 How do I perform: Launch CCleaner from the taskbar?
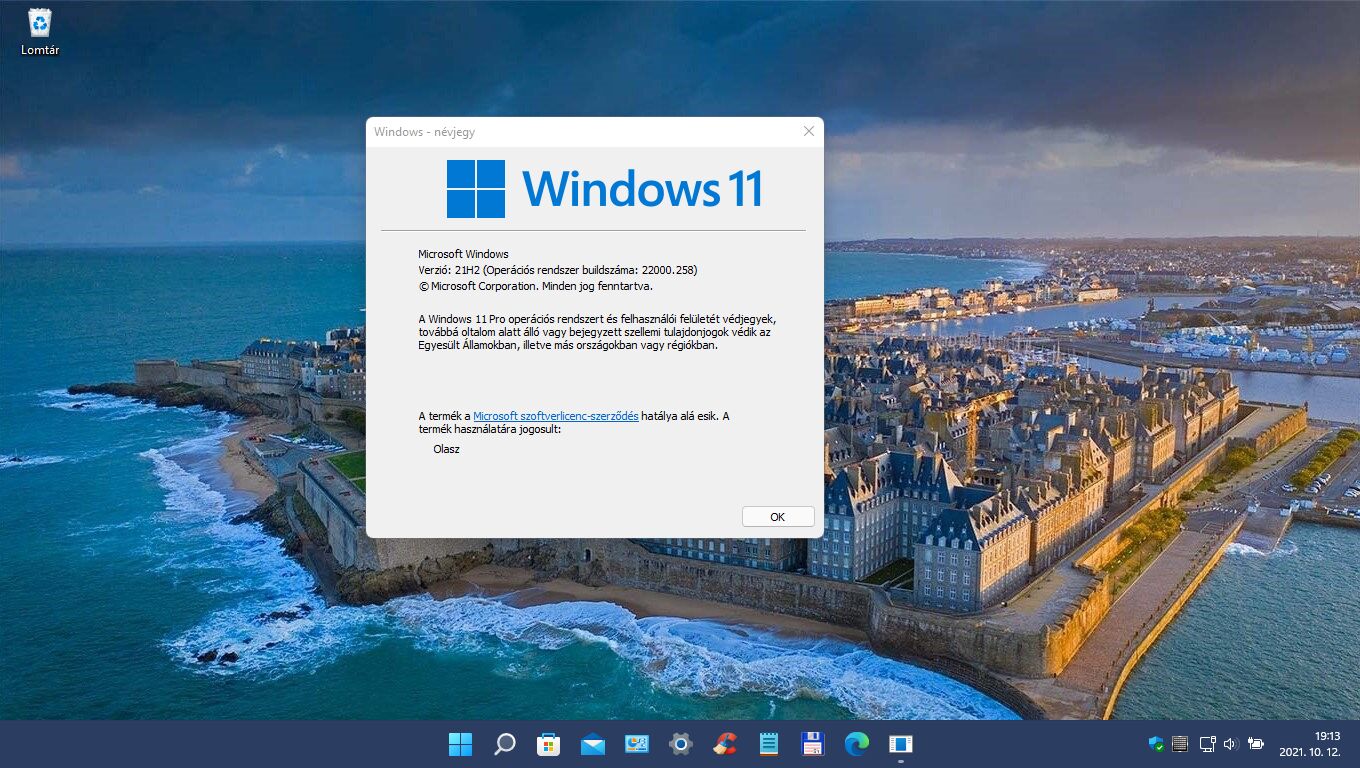725,744
